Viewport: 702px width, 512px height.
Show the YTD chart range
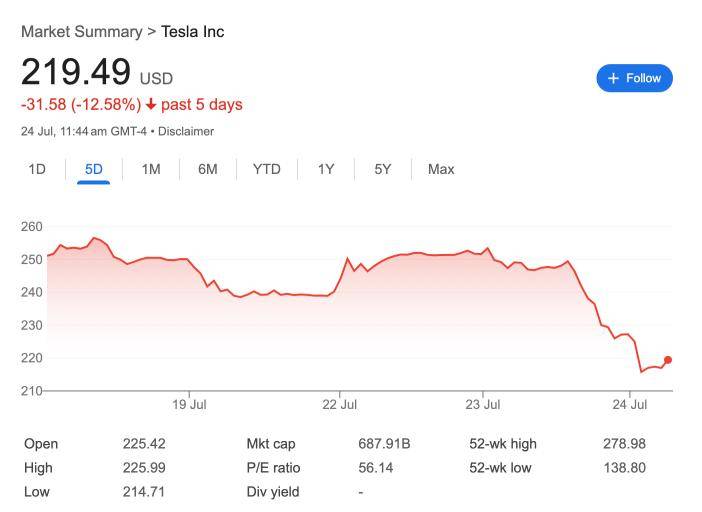click(x=266, y=169)
